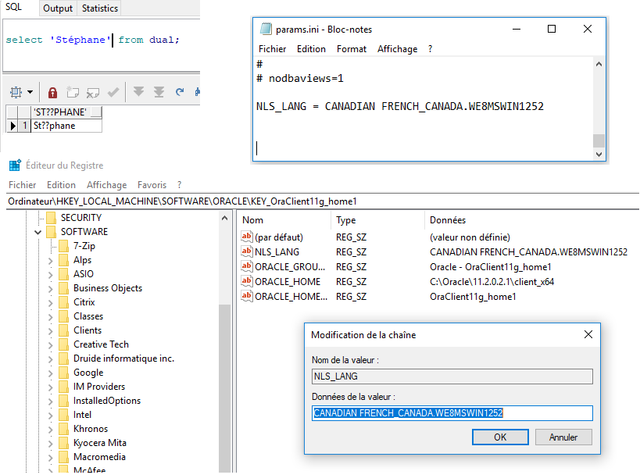
Task: Expand the Business Objects registry key
Action: pos(50,289)
